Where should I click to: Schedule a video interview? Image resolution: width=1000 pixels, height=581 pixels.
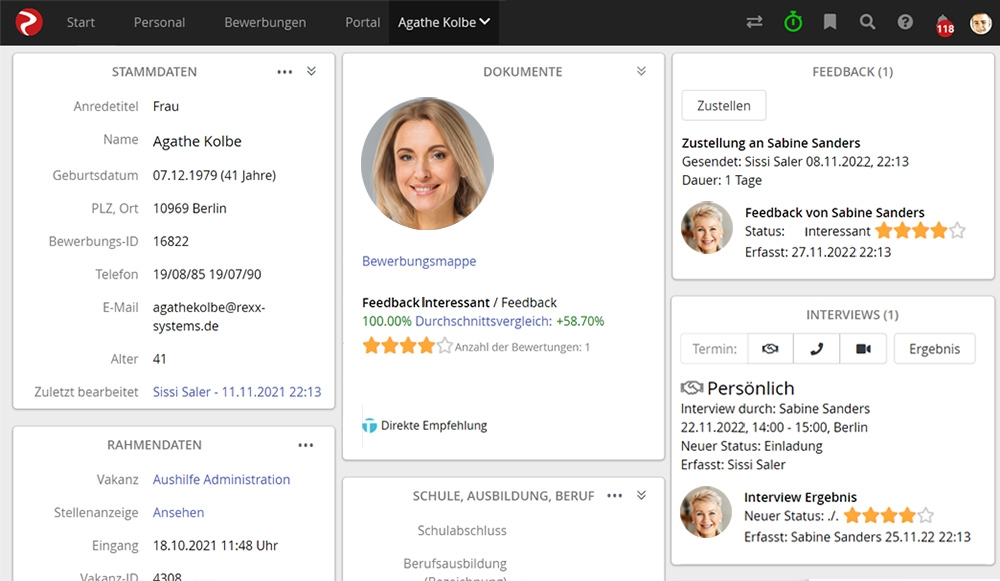pos(863,349)
